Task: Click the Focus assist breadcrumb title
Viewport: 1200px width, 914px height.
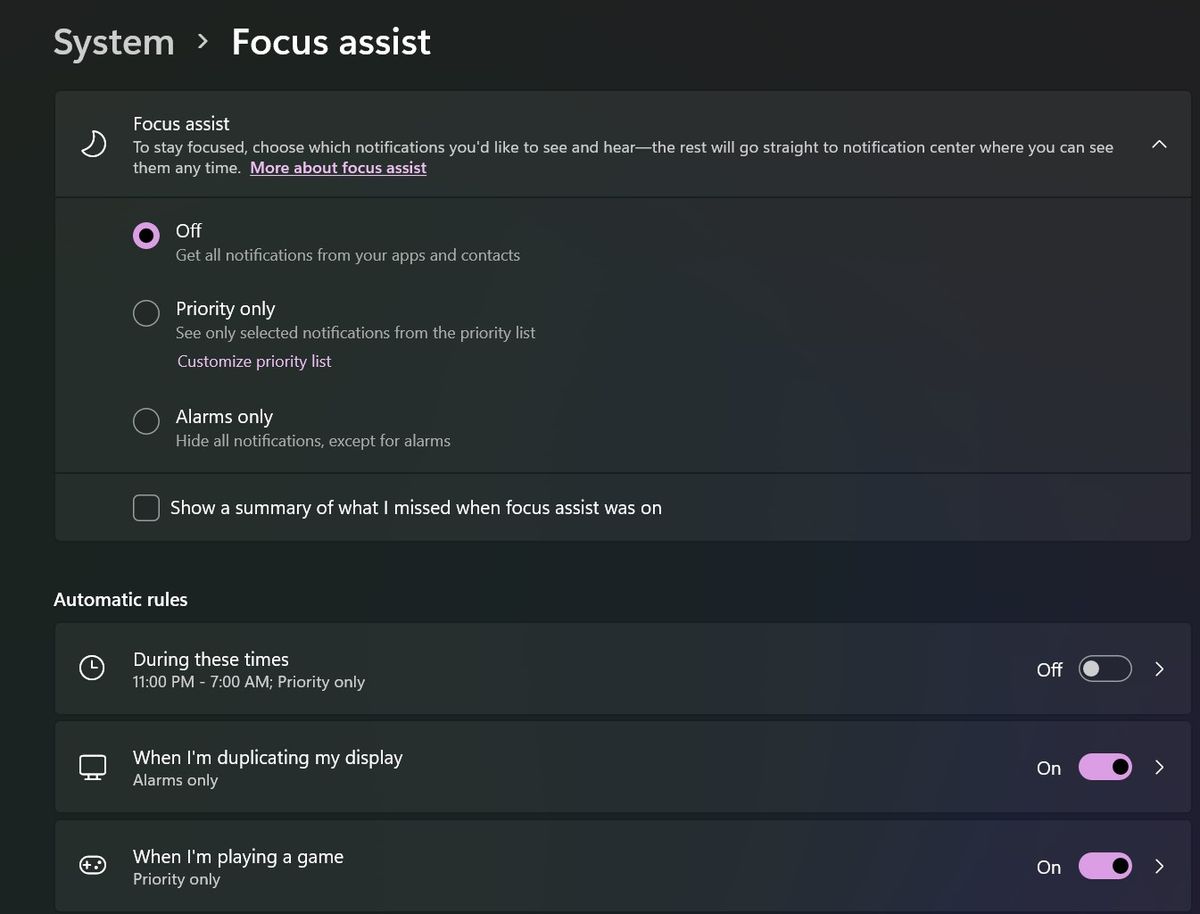Action: coord(331,42)
